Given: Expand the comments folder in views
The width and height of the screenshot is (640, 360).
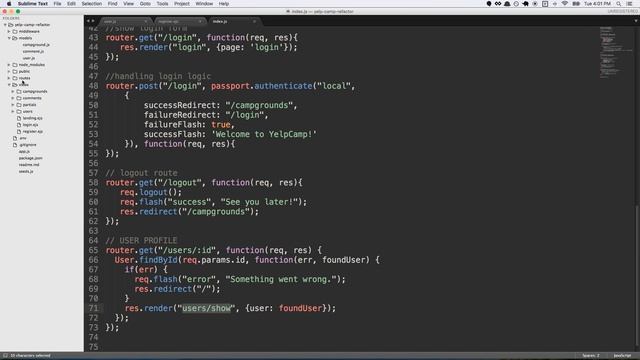Looking at the screenshot, I should (x=13, y=98).
